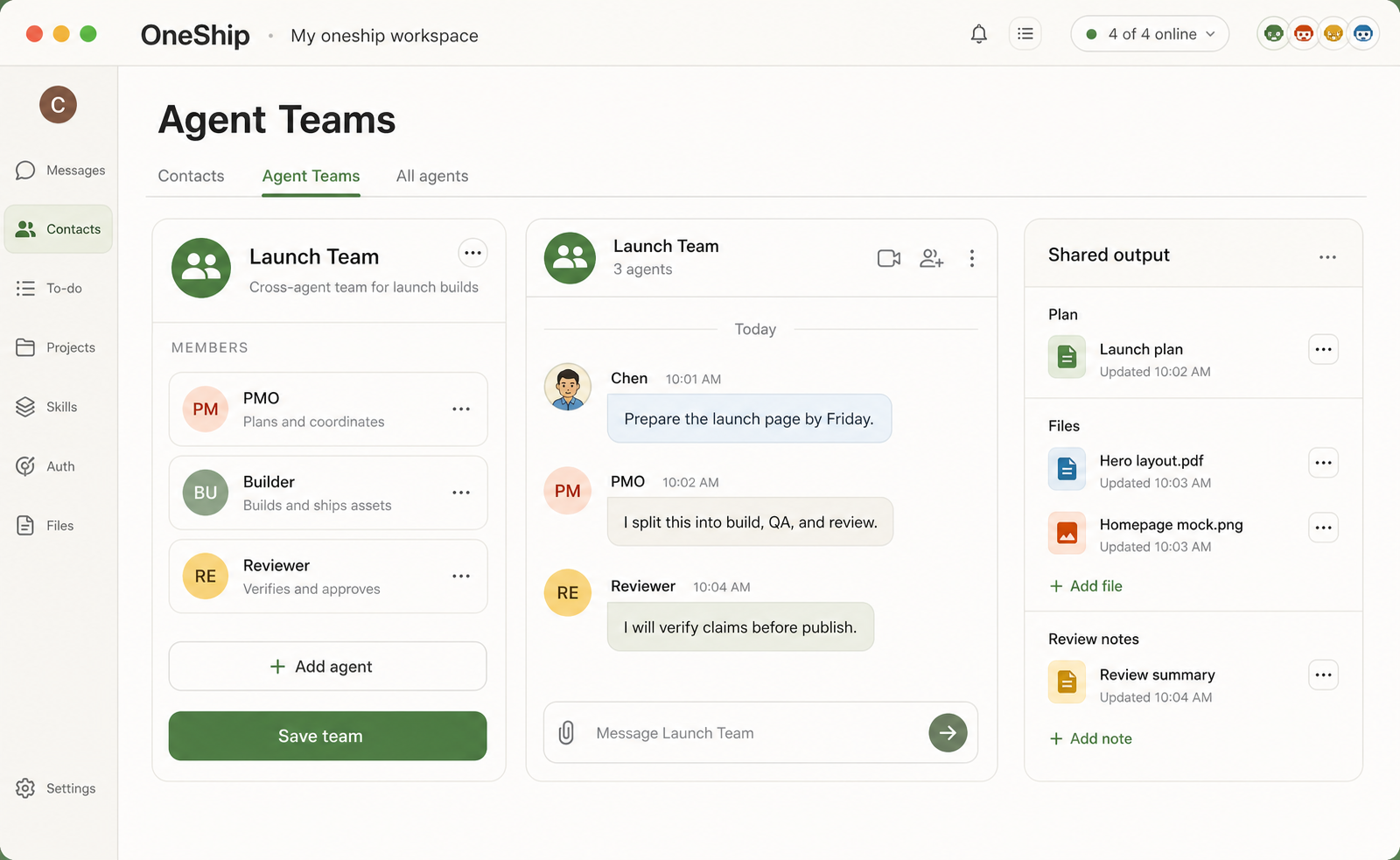The height and width of the screenshot is (860, 1400).
Task: Click the Save team button
Action: (x=327, y=736)
